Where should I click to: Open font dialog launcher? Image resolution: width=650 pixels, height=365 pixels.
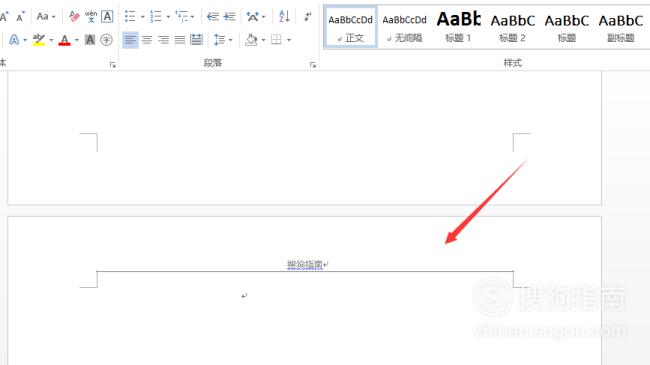(113, 65)
